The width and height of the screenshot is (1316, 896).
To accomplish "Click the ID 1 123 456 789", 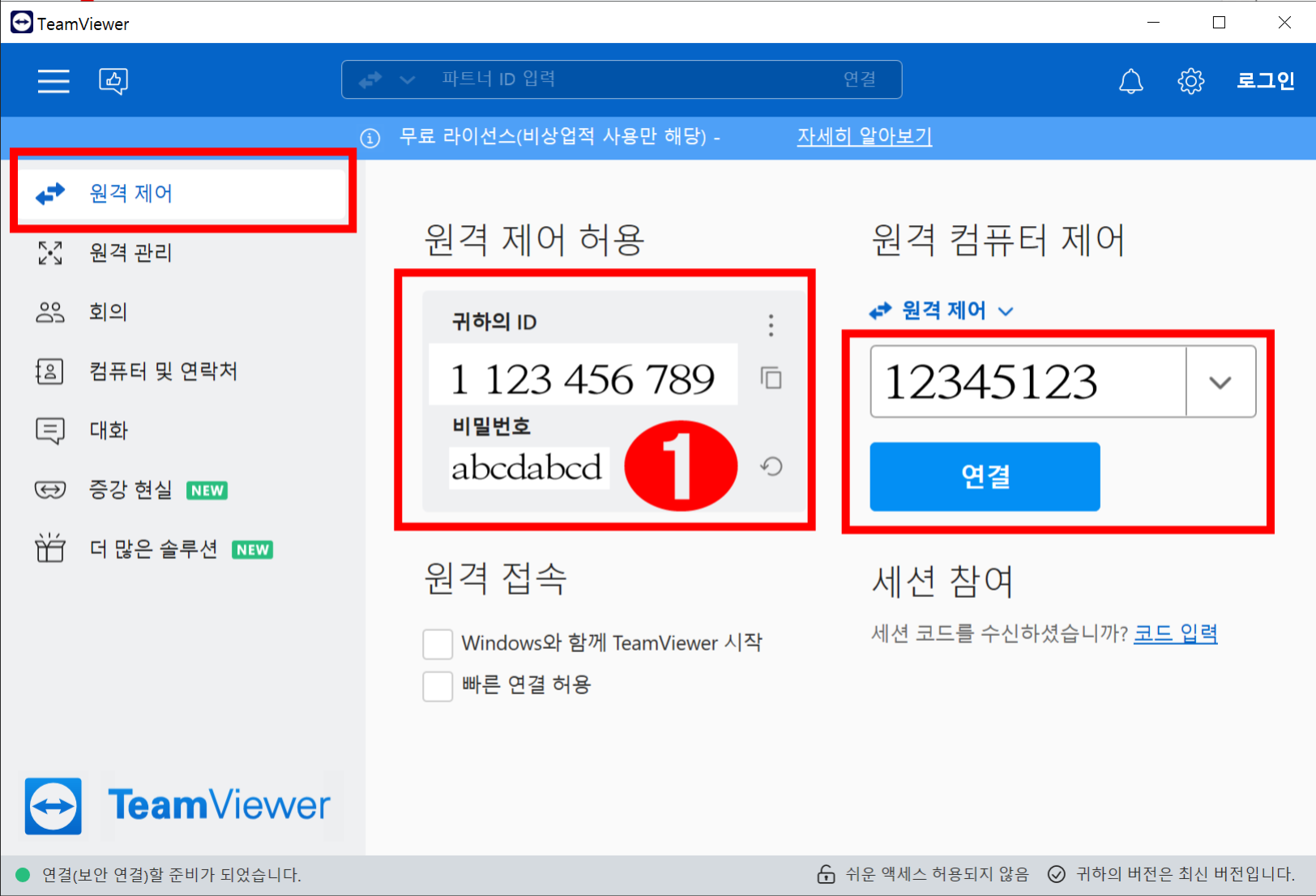I will point(583,378).
